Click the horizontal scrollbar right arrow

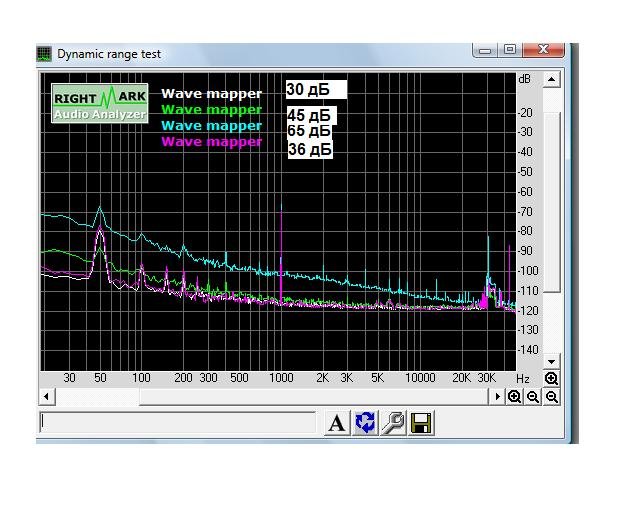coord(497,396)
